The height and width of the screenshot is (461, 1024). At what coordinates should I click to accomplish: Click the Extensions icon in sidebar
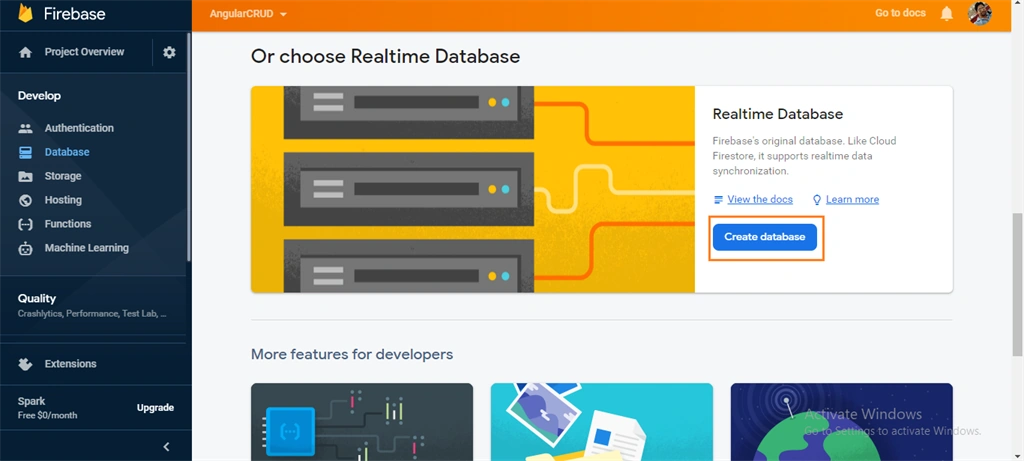[25, 364]
